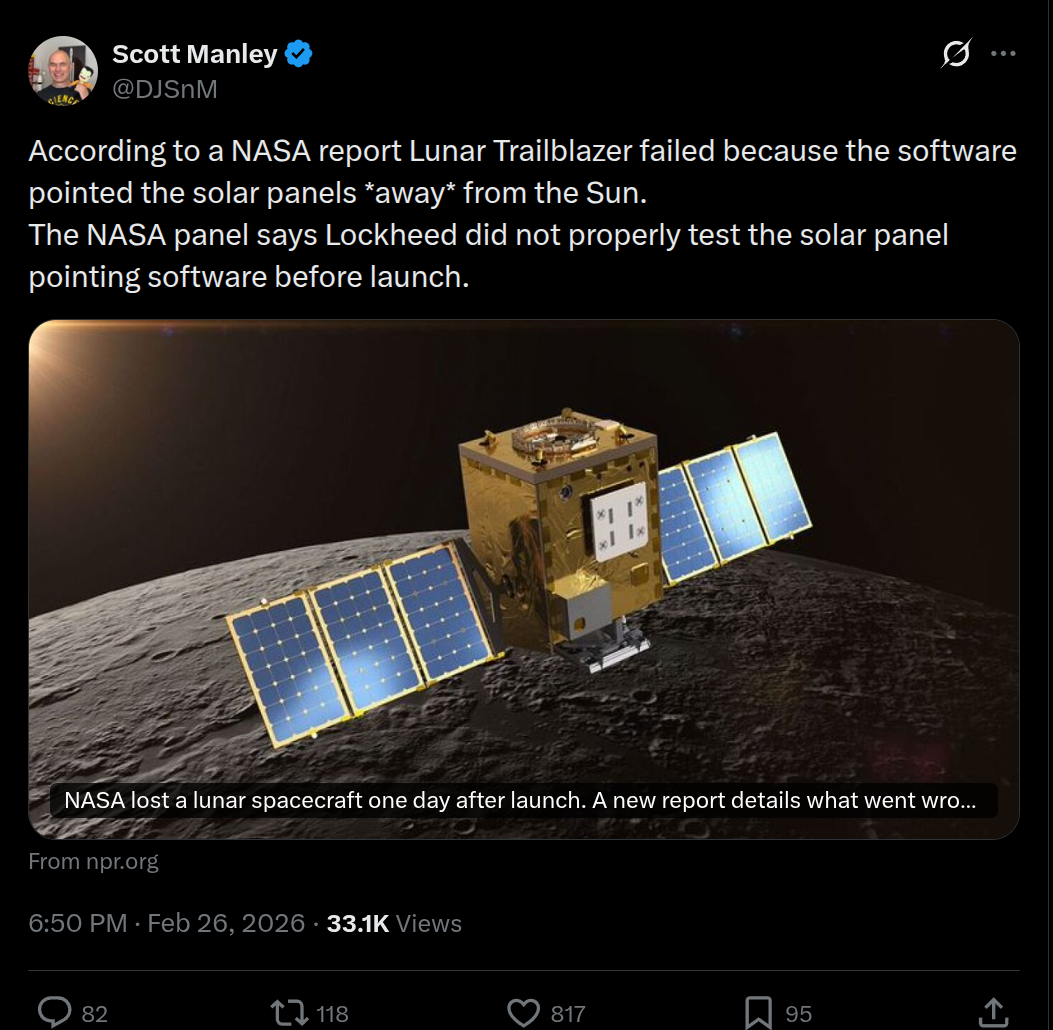Click the 82 replies count
This screenshot has height=1030, width=1053.
[x=94, y=1014]
